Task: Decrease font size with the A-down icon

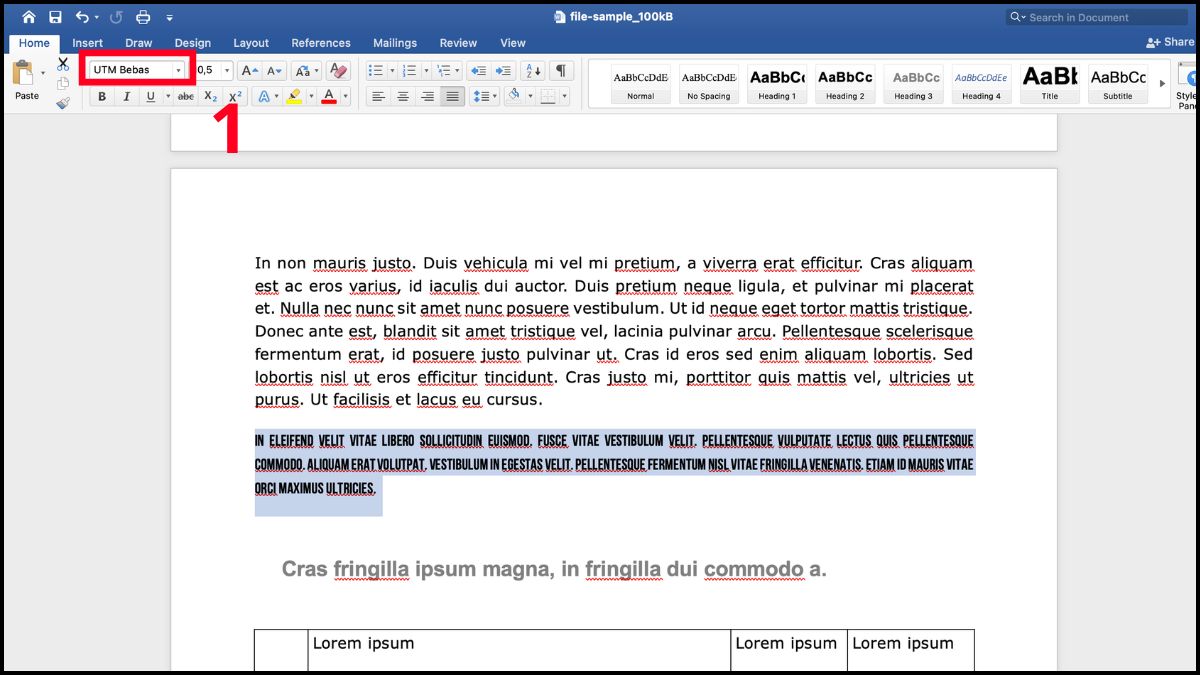Action: [274, 71]
